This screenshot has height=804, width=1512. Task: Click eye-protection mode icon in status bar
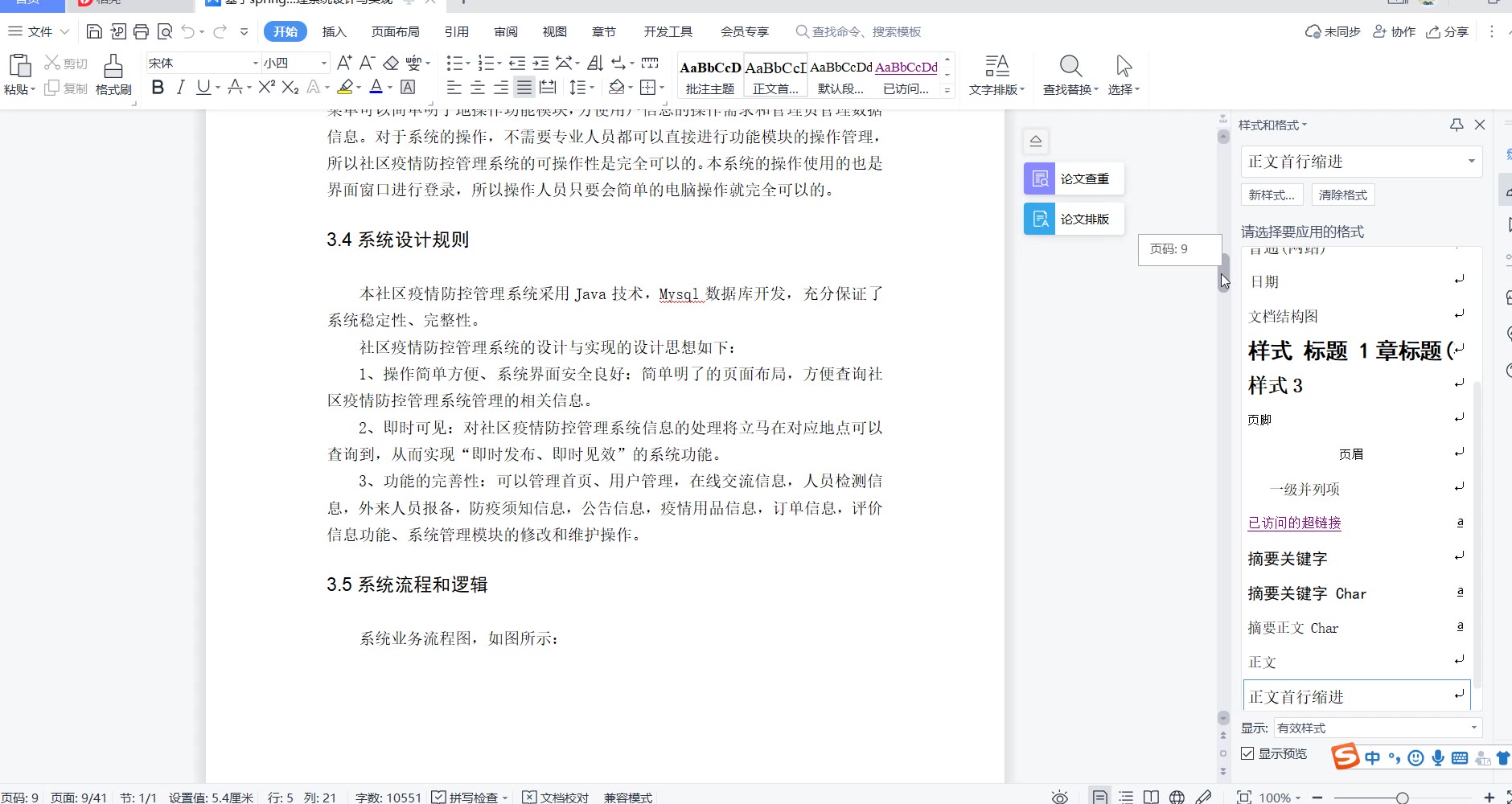pos(1060,797)
